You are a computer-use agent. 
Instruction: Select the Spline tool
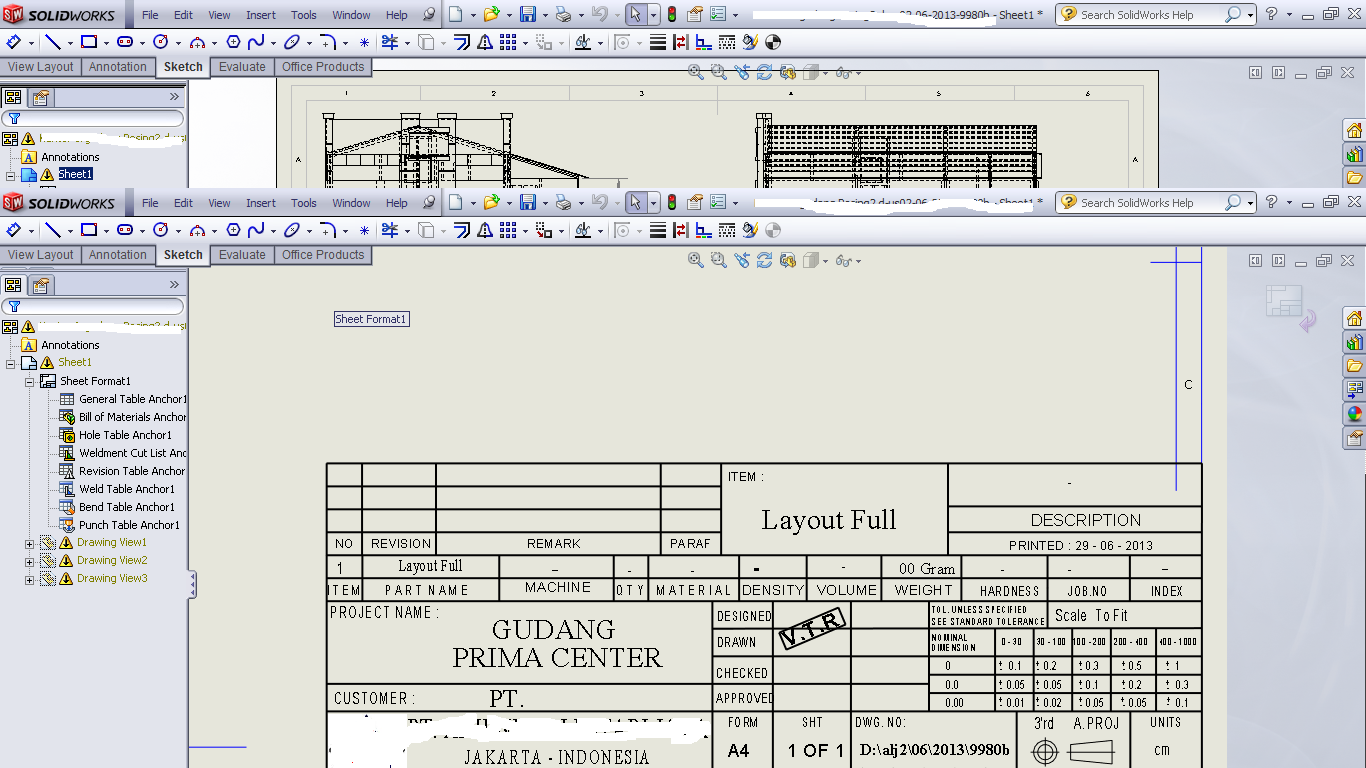(x=257, y=230)
